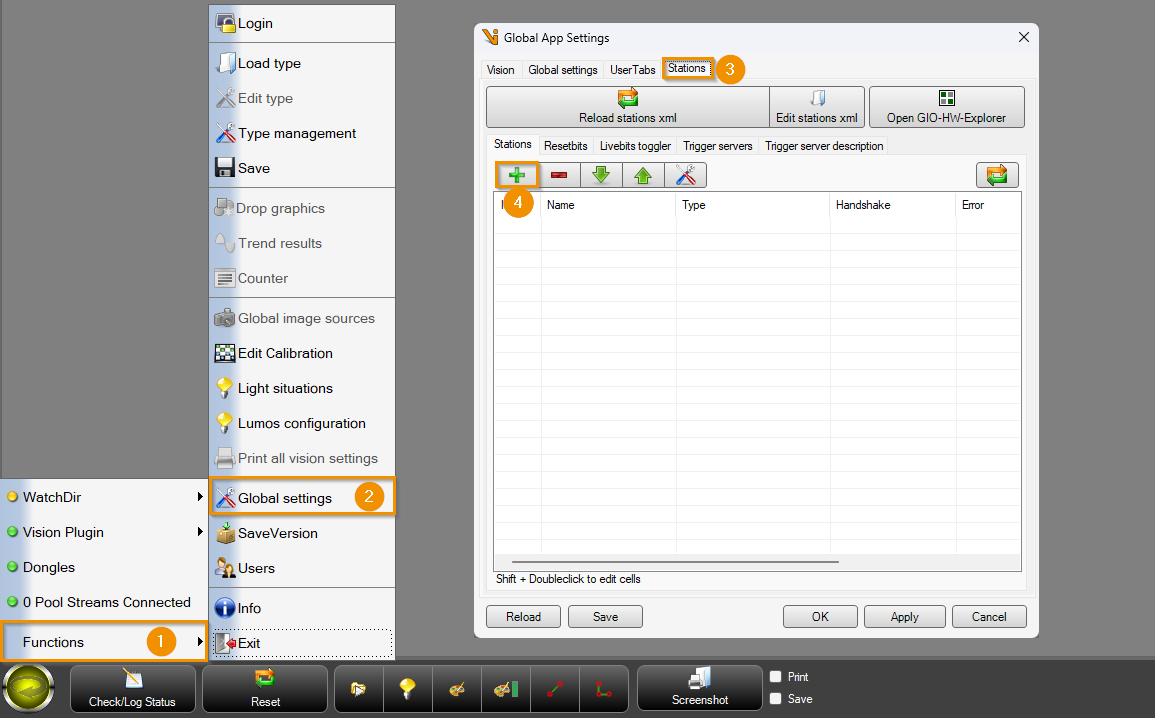
Task: Select the top-level Stations tab
Action: (687, 68)
